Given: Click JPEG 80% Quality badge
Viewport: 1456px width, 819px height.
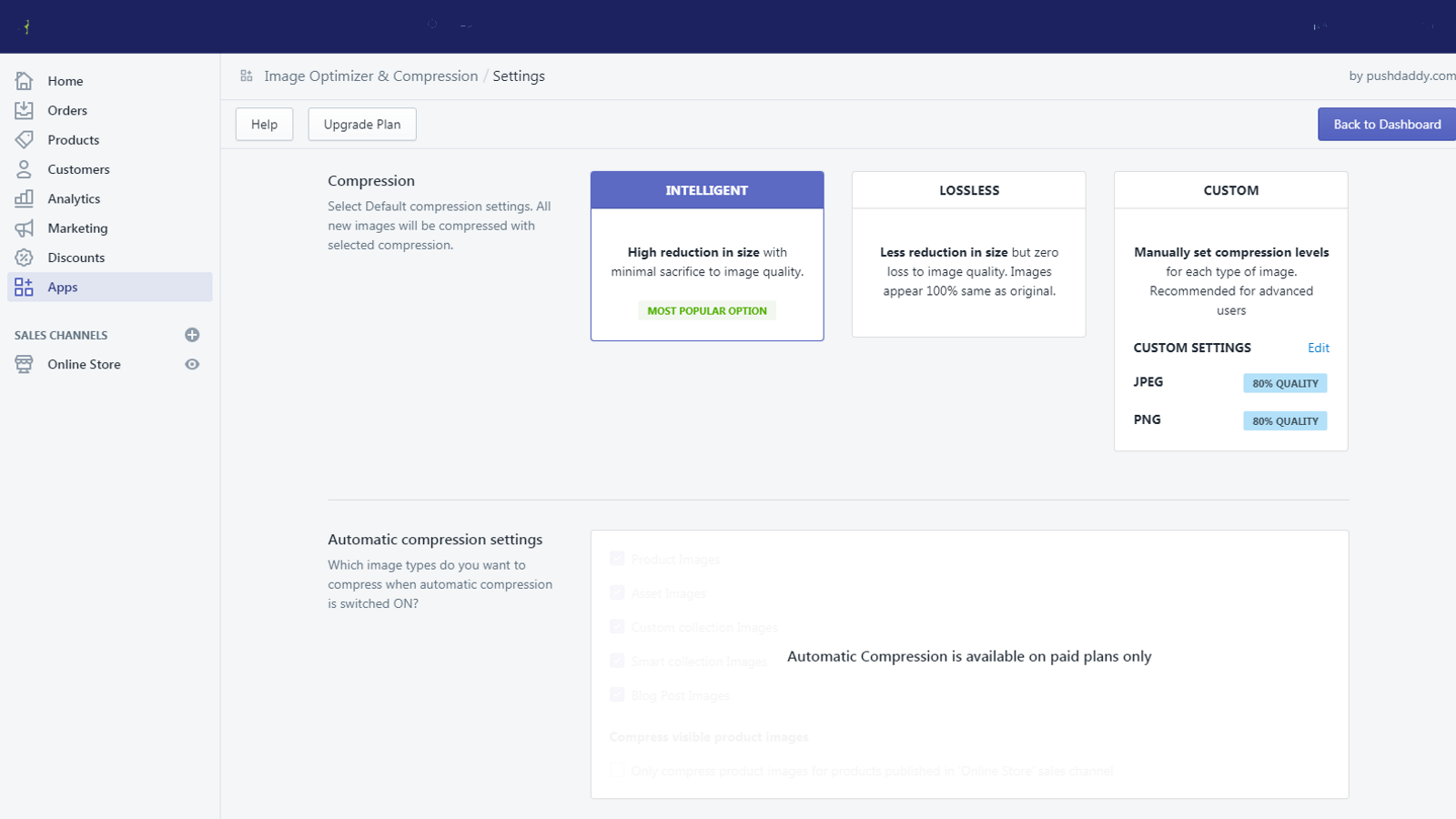Looking at the screenshot, I should 1285,383.
